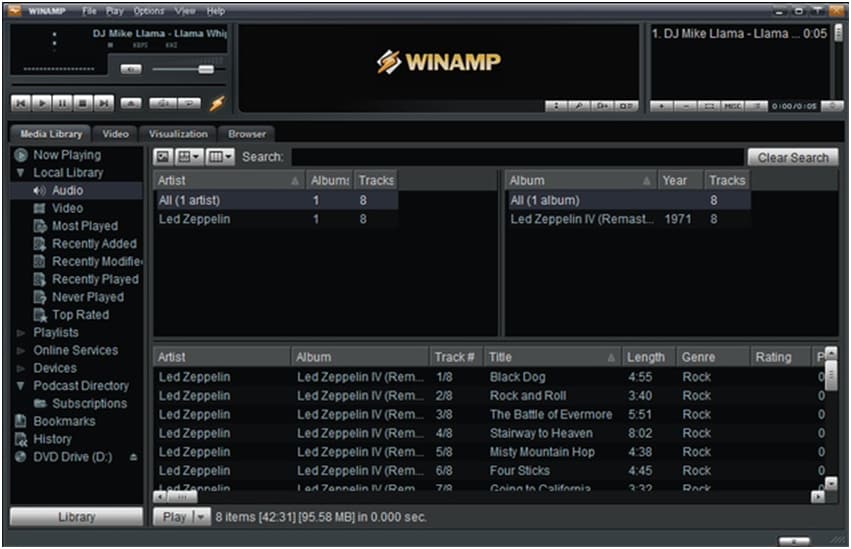Click the Eject/Open file button
Screen dimensions: 851x549
(131, 103)
